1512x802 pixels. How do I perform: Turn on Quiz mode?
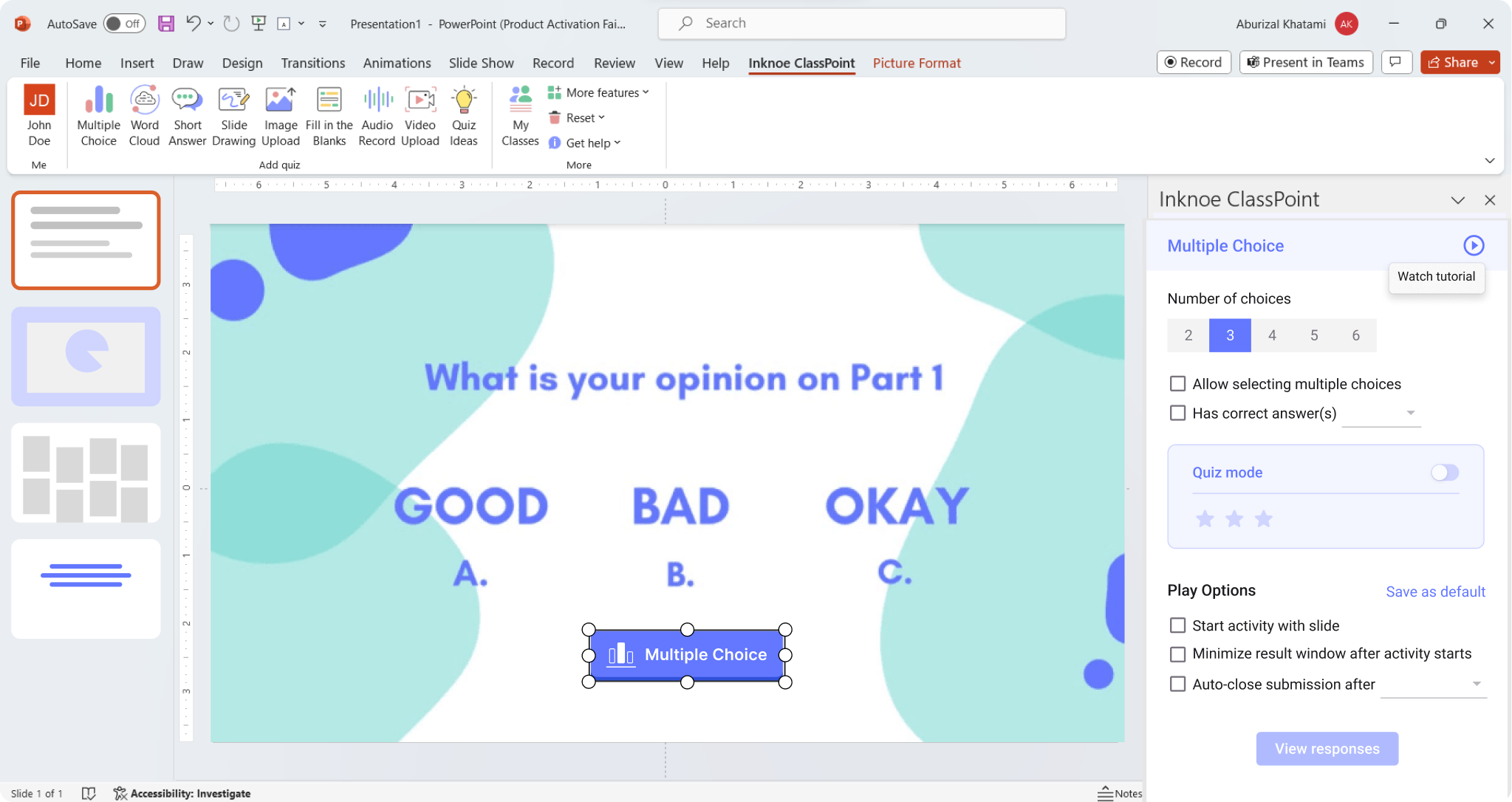coord(1444,473)
